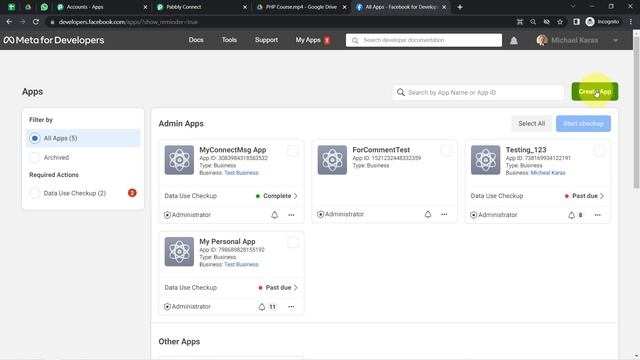Click the Select All button
Viewport: 640px width, 360px height.
click(531, 124)
